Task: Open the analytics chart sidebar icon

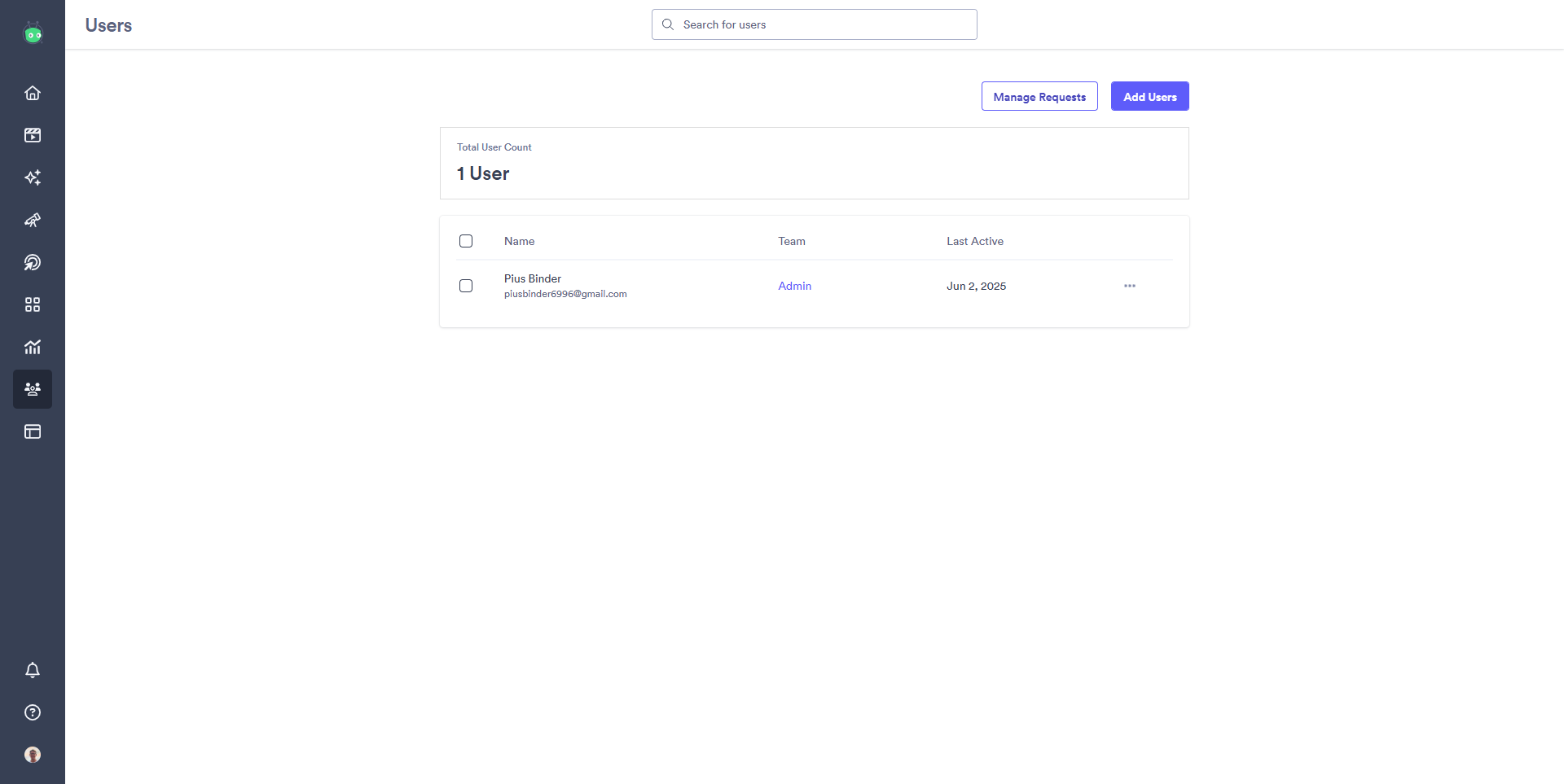Action: [x=33, y=347]
